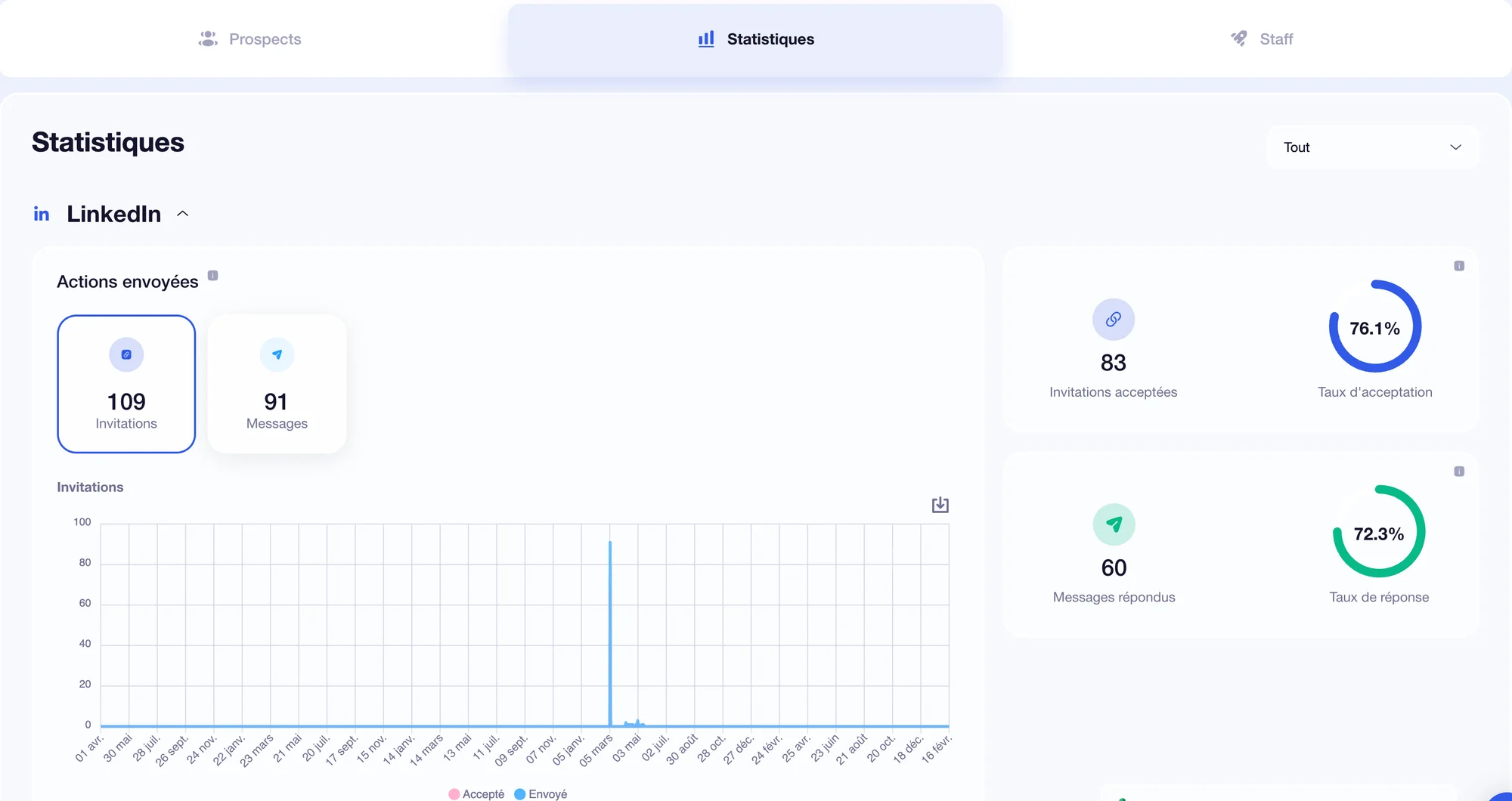Screen dimensions: 1512x801
Task: Click the Messages répondus plane icon
Action: tap(1114, 524)
